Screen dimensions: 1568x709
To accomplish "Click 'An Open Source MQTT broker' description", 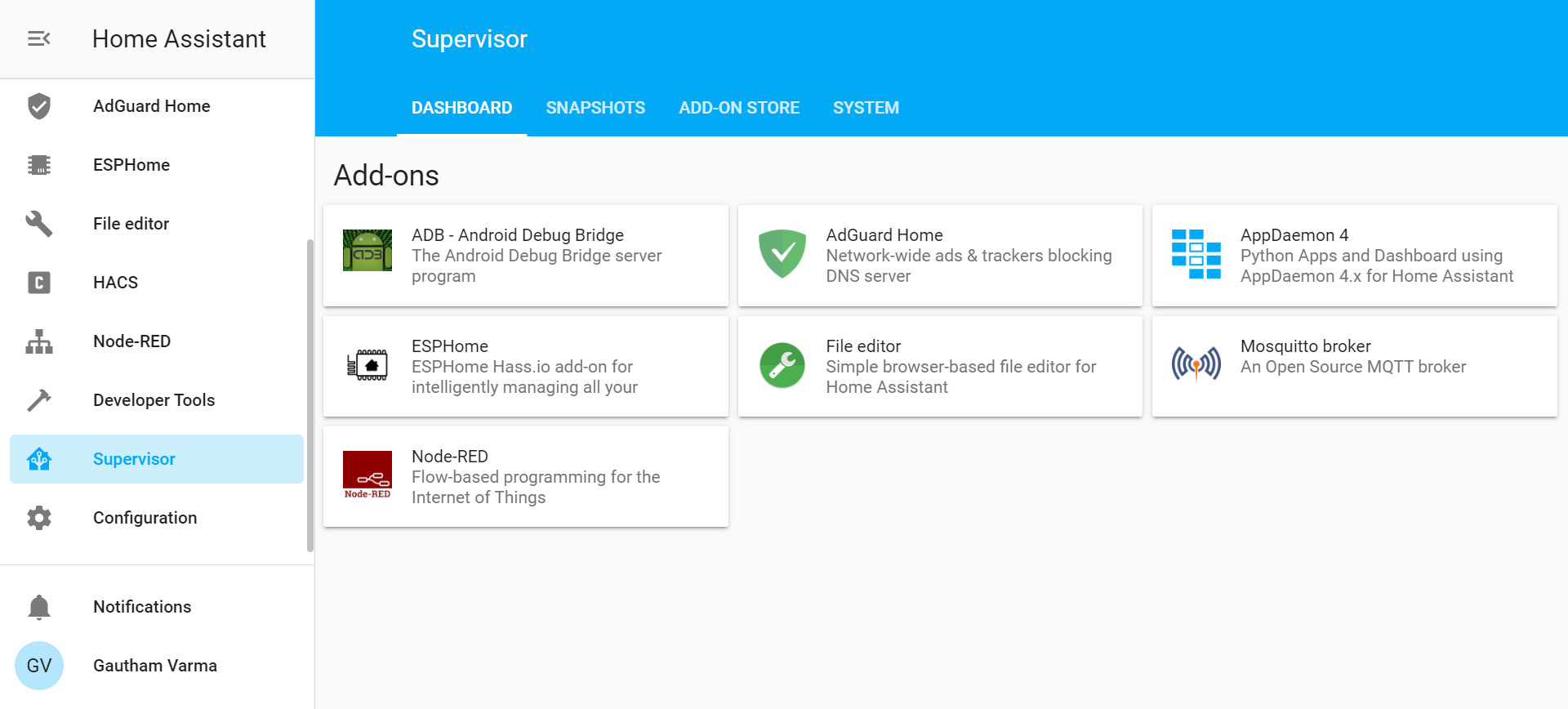I will point(1353,367).
